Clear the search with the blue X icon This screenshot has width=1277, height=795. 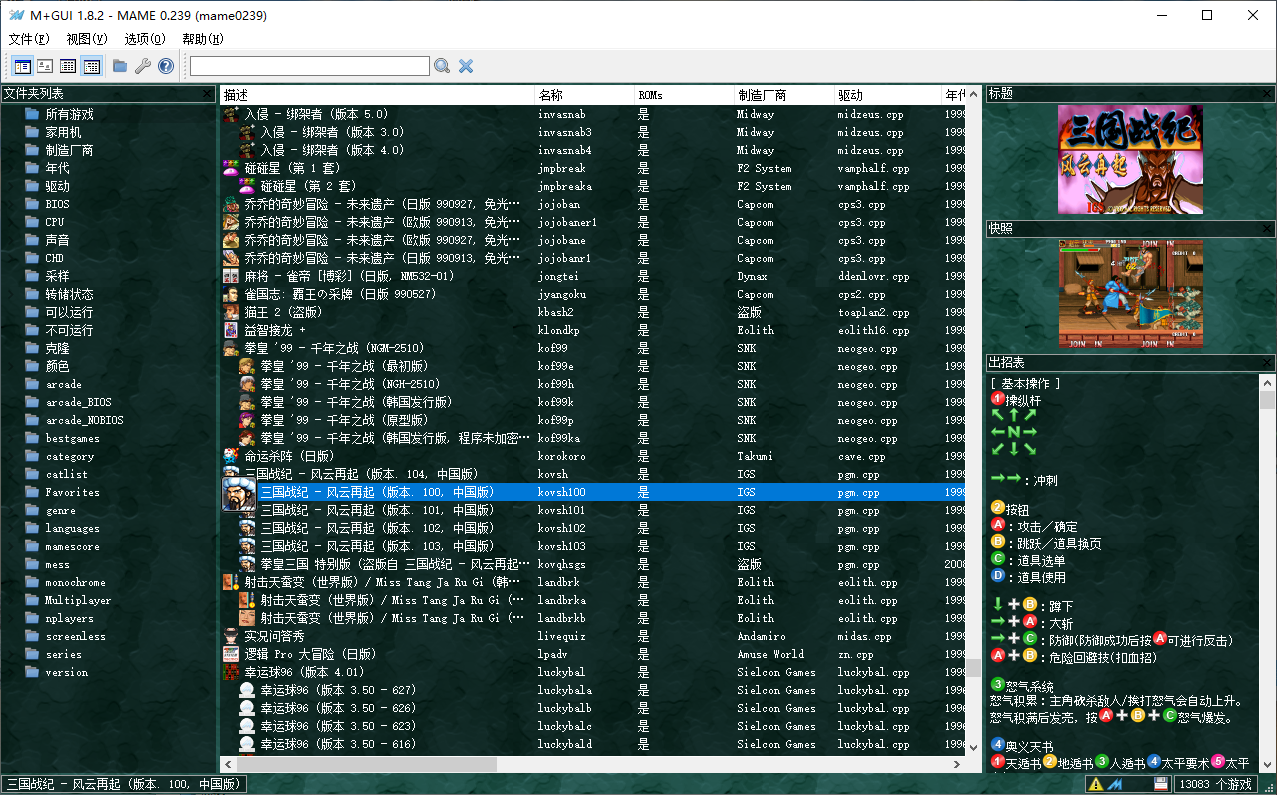(x=466, y=66)
